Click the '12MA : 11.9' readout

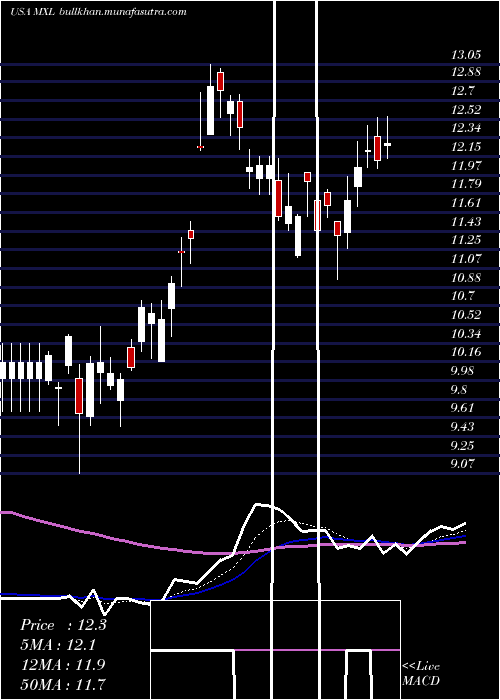click(x=63, y=665)
